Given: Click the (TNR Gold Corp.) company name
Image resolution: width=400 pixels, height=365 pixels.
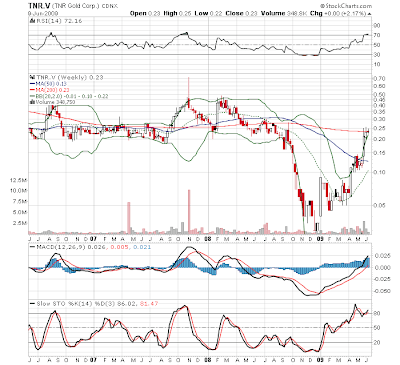Looking at the screenshot, I should pyautogui.click(x=75, y=6).
